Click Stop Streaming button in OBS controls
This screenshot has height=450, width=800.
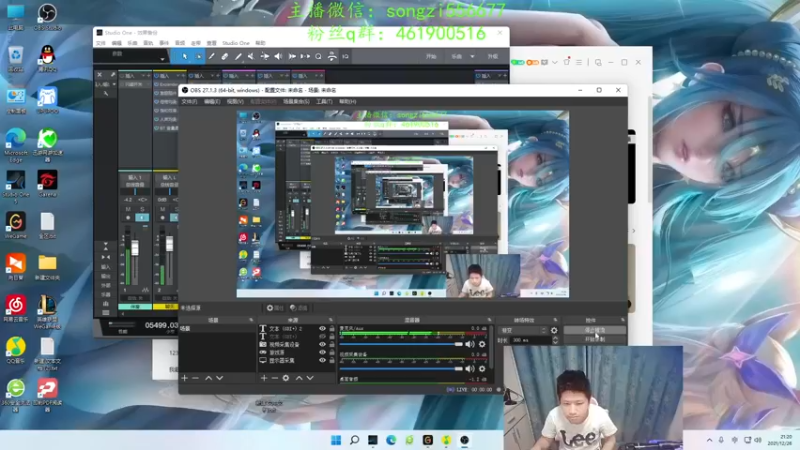pyautogui.click(x=595, y=331)
